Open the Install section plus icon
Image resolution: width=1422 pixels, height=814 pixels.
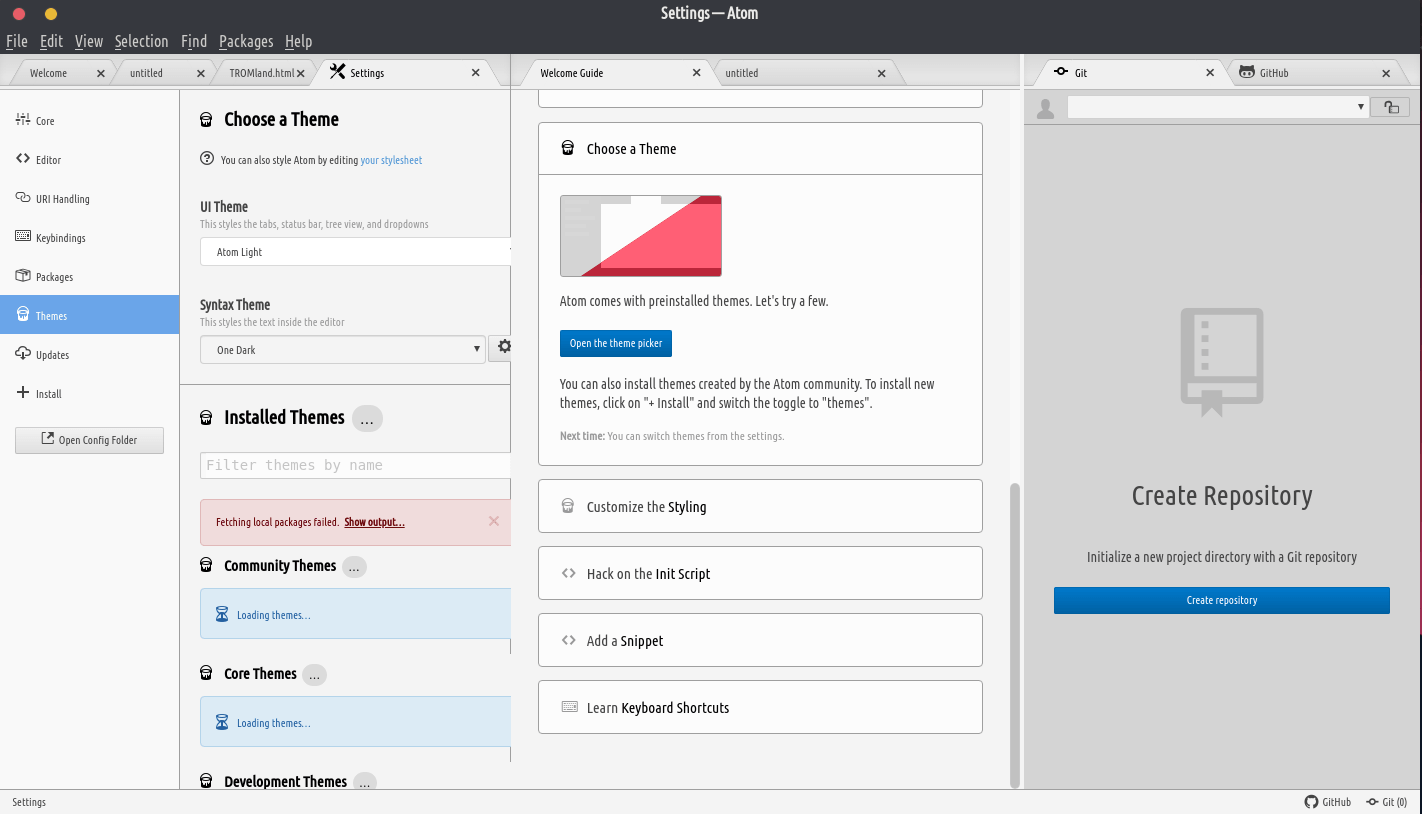[x=23, y=393]
